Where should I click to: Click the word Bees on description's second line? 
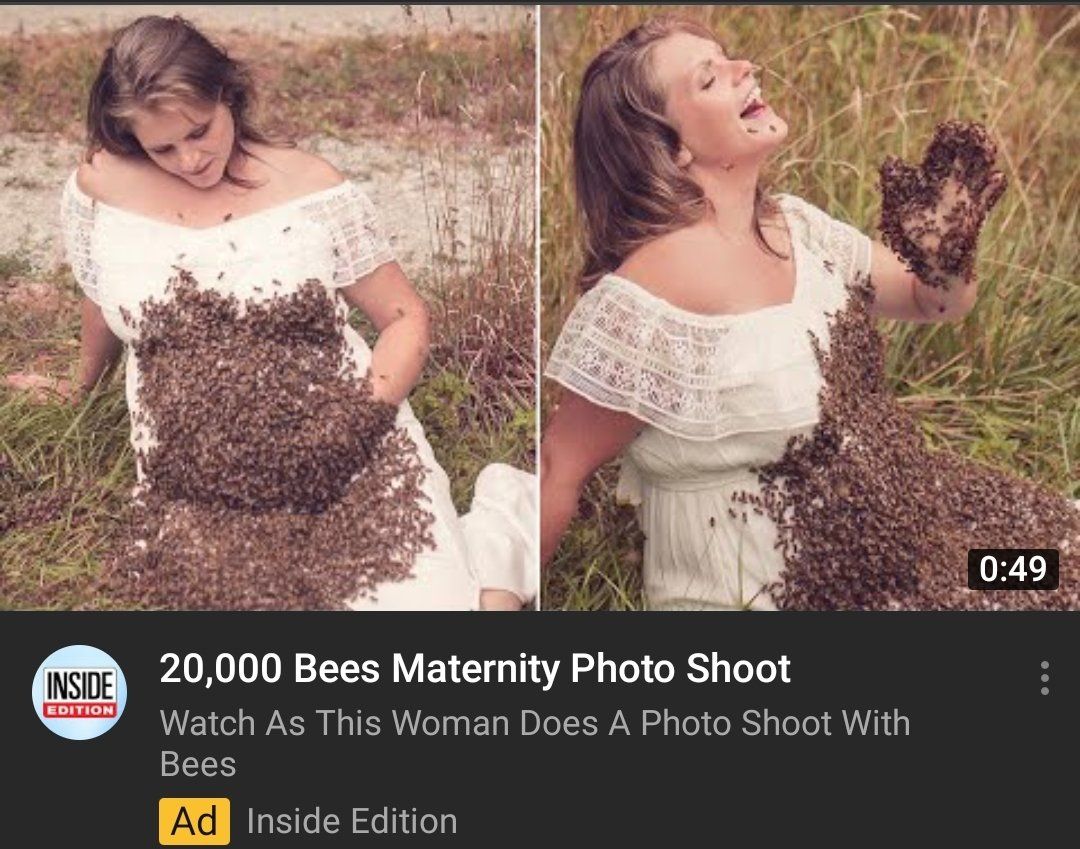[197, 765]
